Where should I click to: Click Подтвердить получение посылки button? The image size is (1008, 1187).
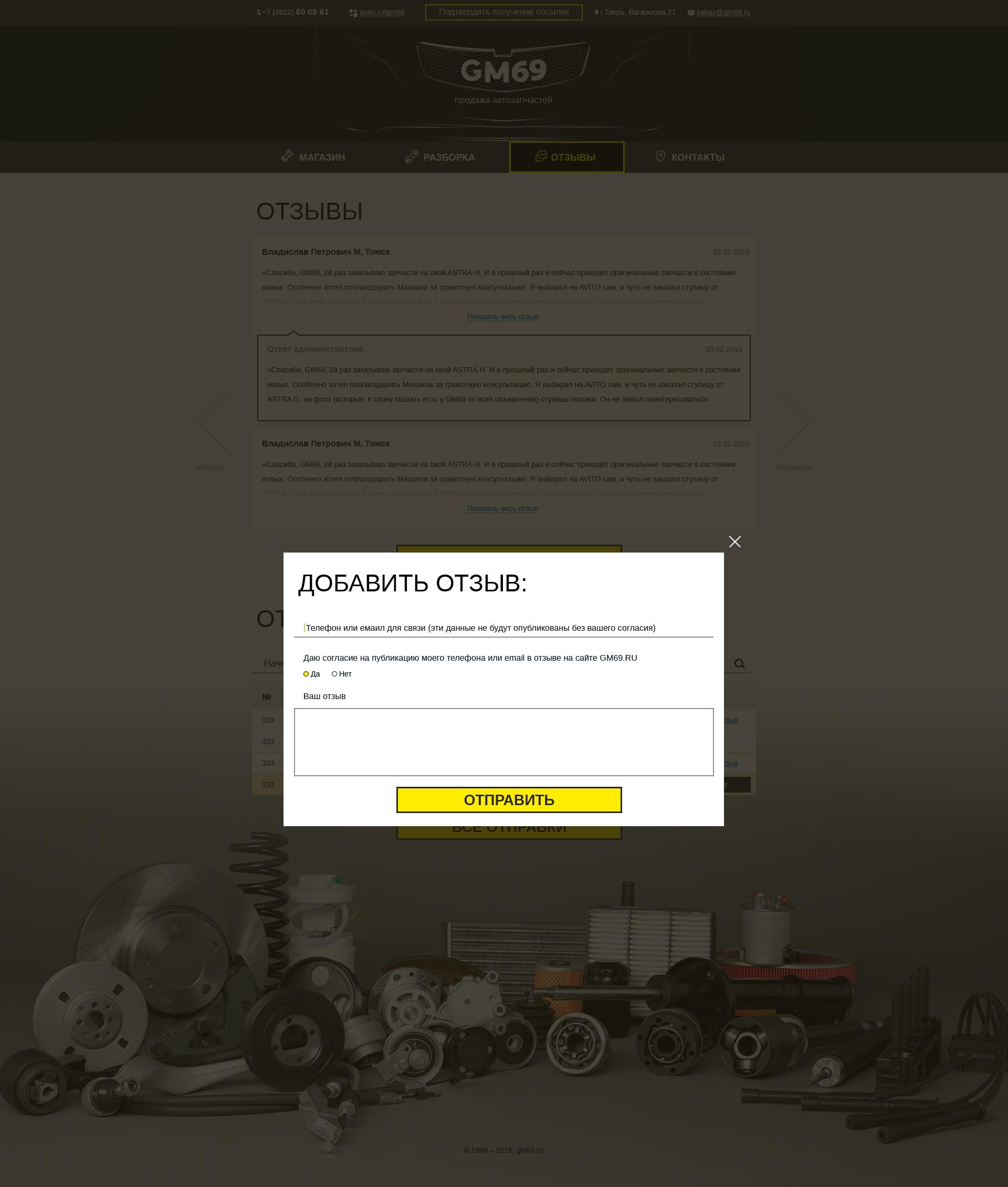(503, 12)
